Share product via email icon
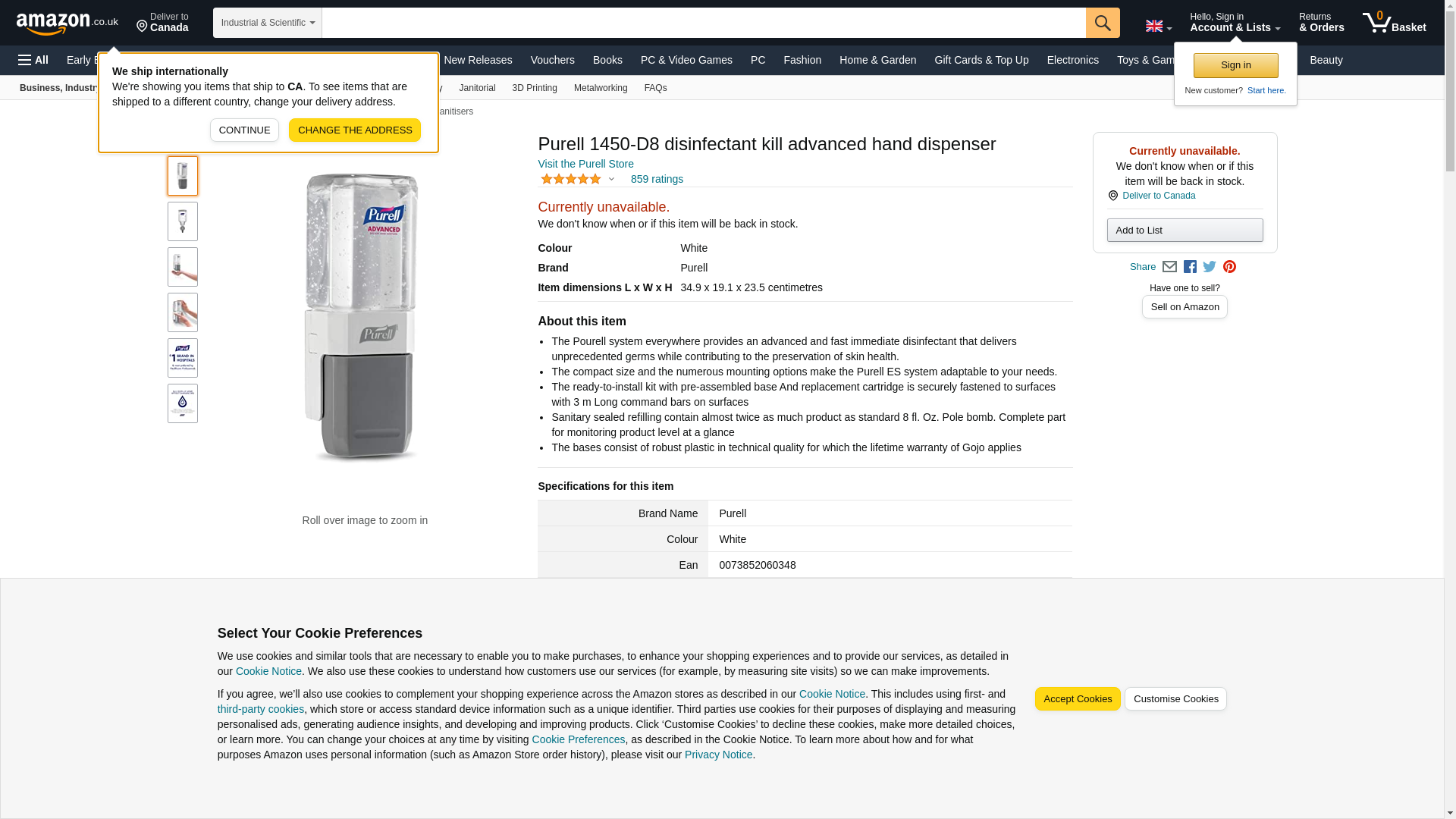Image resolution: width=1456 pixels, height=819 pixels. tap(1169, 267)
